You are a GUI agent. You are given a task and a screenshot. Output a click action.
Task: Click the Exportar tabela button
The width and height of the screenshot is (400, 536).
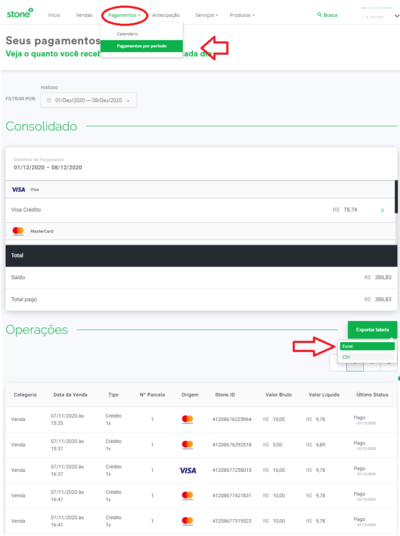coord(372,330)
